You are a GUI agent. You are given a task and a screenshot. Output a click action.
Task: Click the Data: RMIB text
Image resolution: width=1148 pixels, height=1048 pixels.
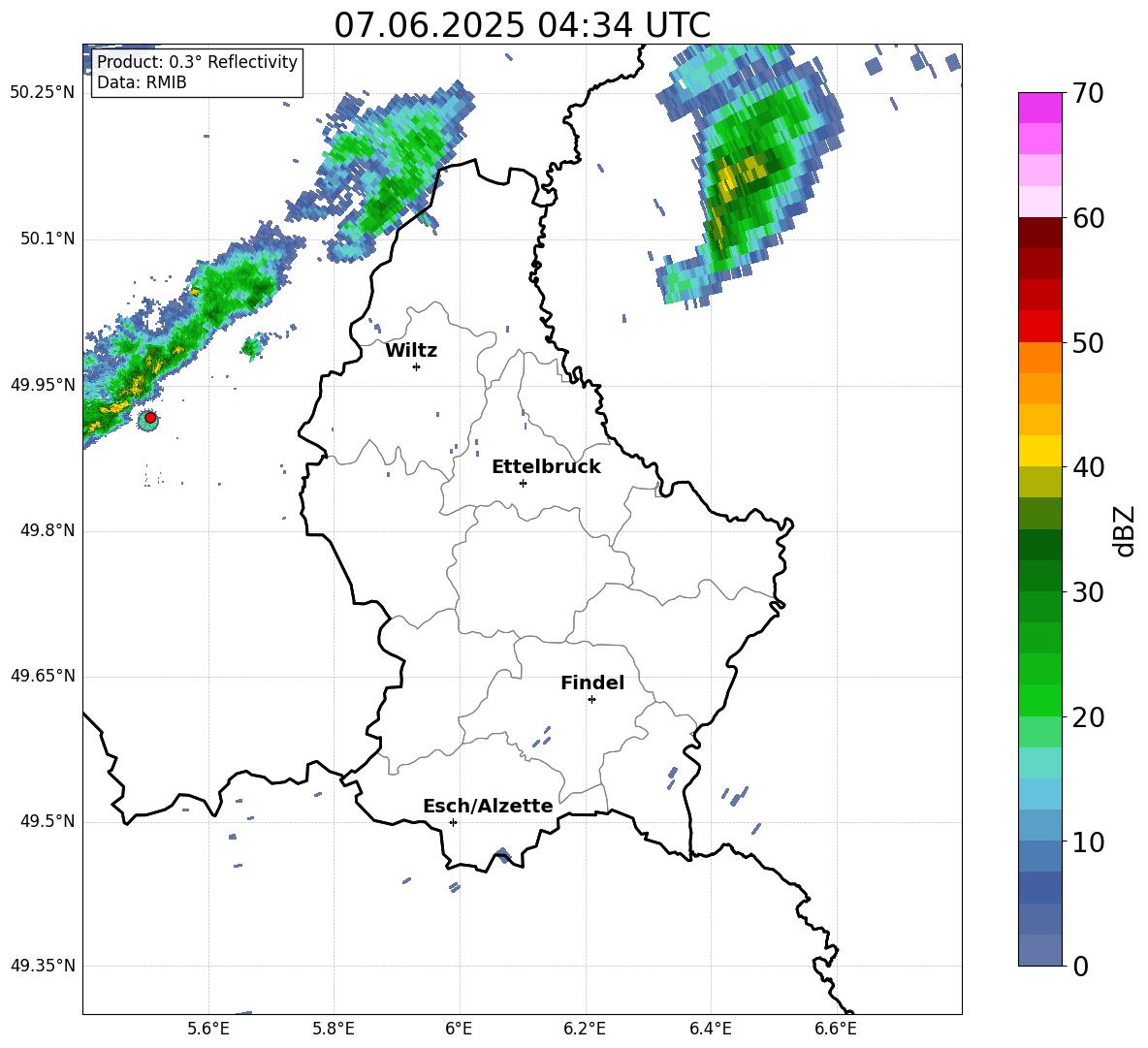point(142,82)
